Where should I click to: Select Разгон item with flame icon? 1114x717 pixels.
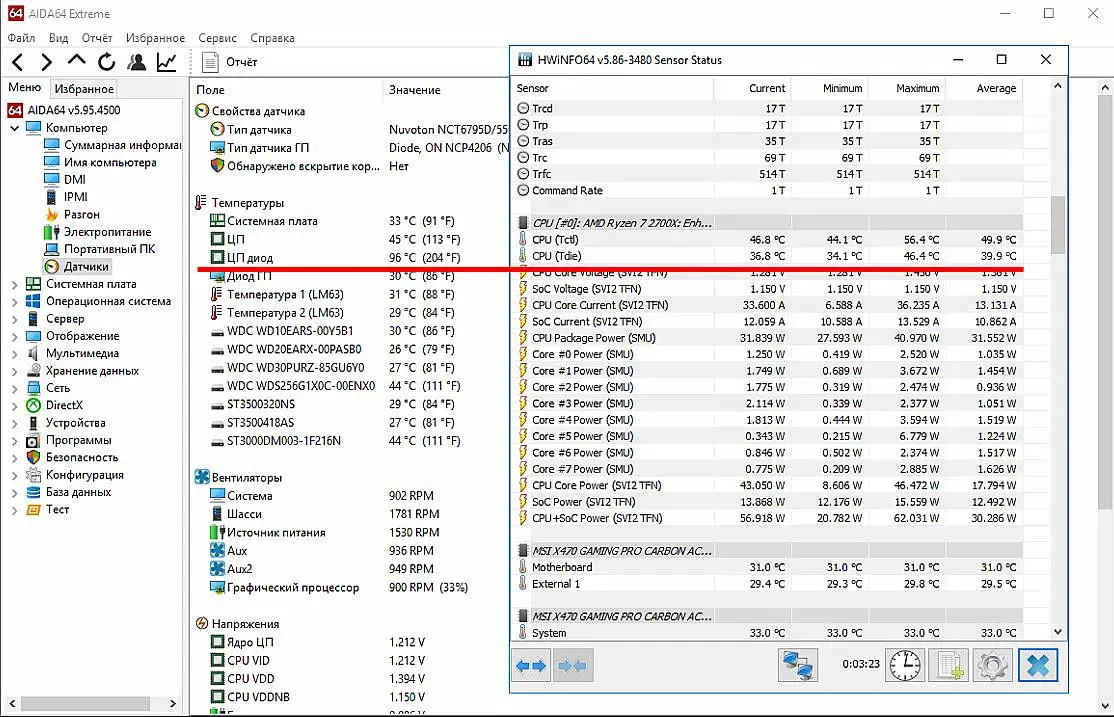coord(82,215)
